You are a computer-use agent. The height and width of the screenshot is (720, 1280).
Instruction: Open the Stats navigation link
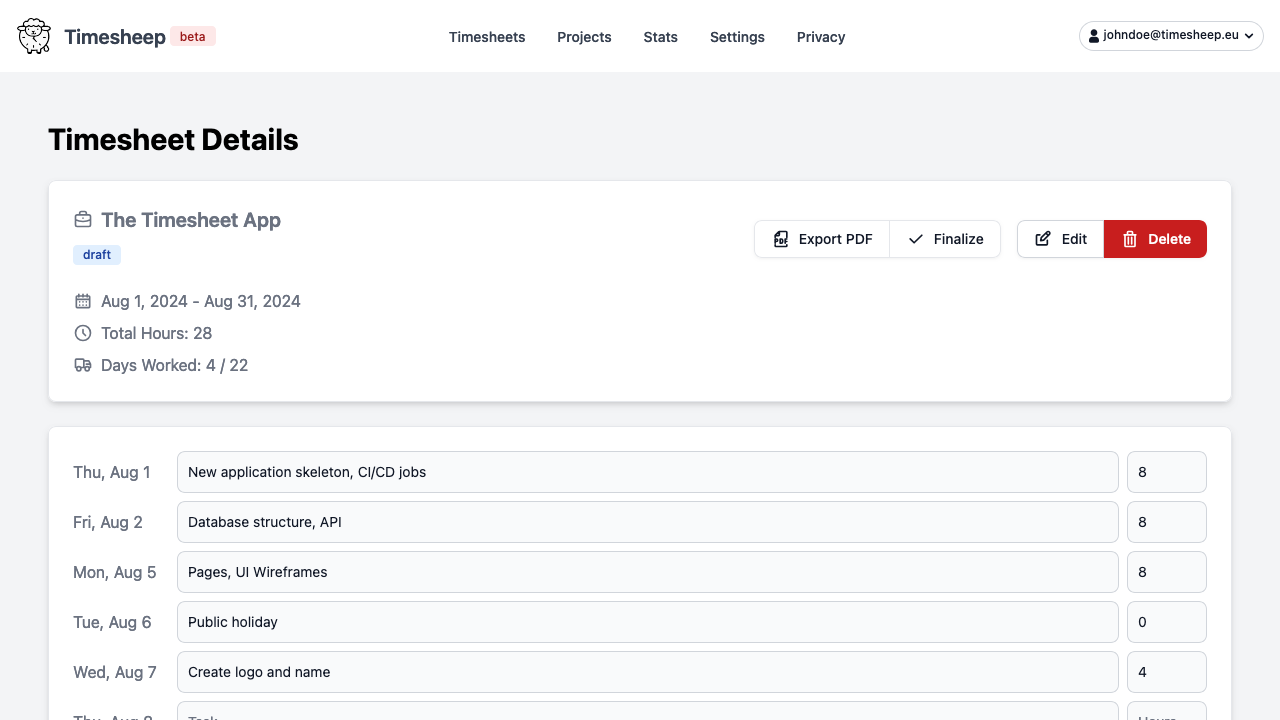[x=661, y=37]
